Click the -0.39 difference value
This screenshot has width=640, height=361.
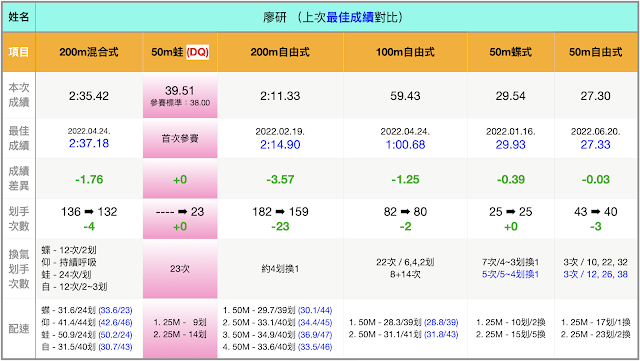click(511, 179)
